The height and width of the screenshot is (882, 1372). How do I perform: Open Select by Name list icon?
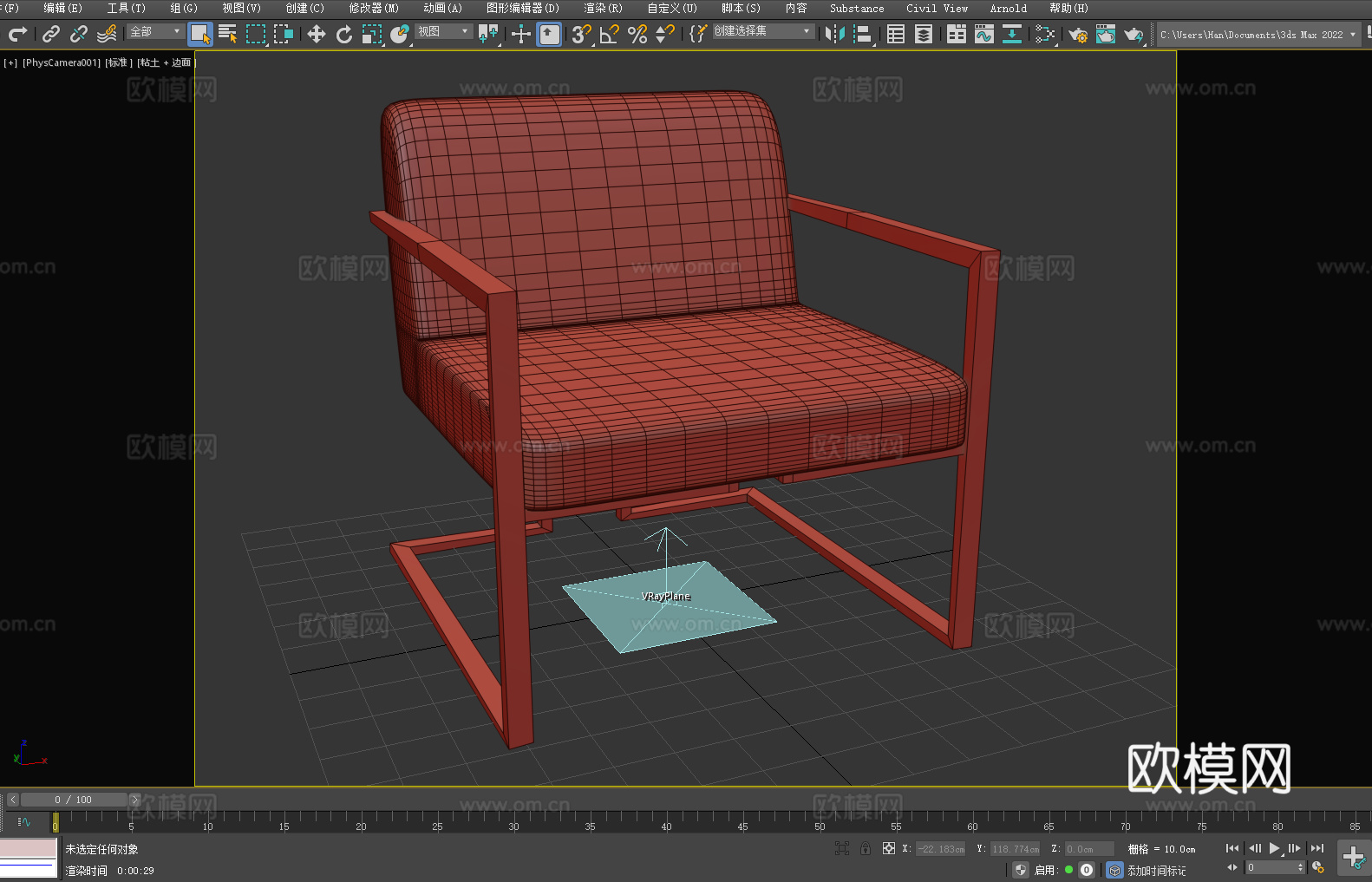[x=228, y=34]
